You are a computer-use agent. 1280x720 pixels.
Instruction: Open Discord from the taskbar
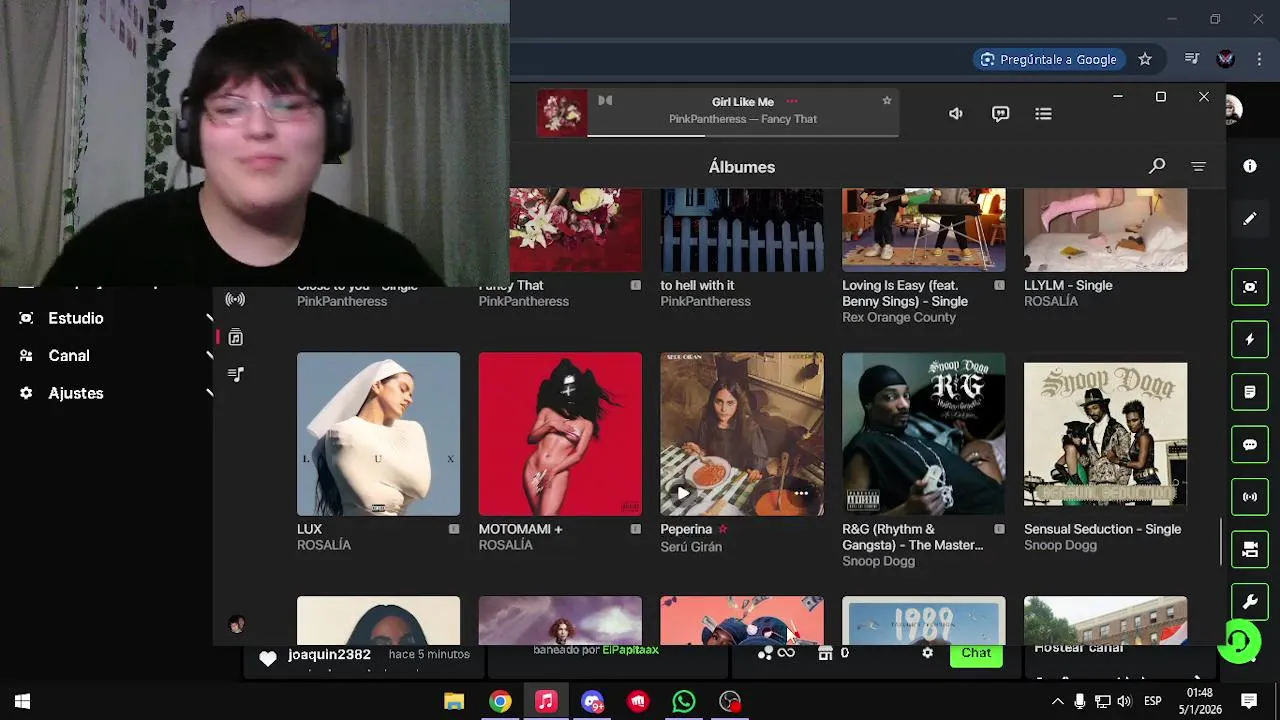pyautogui.click(x=592, y=702)
